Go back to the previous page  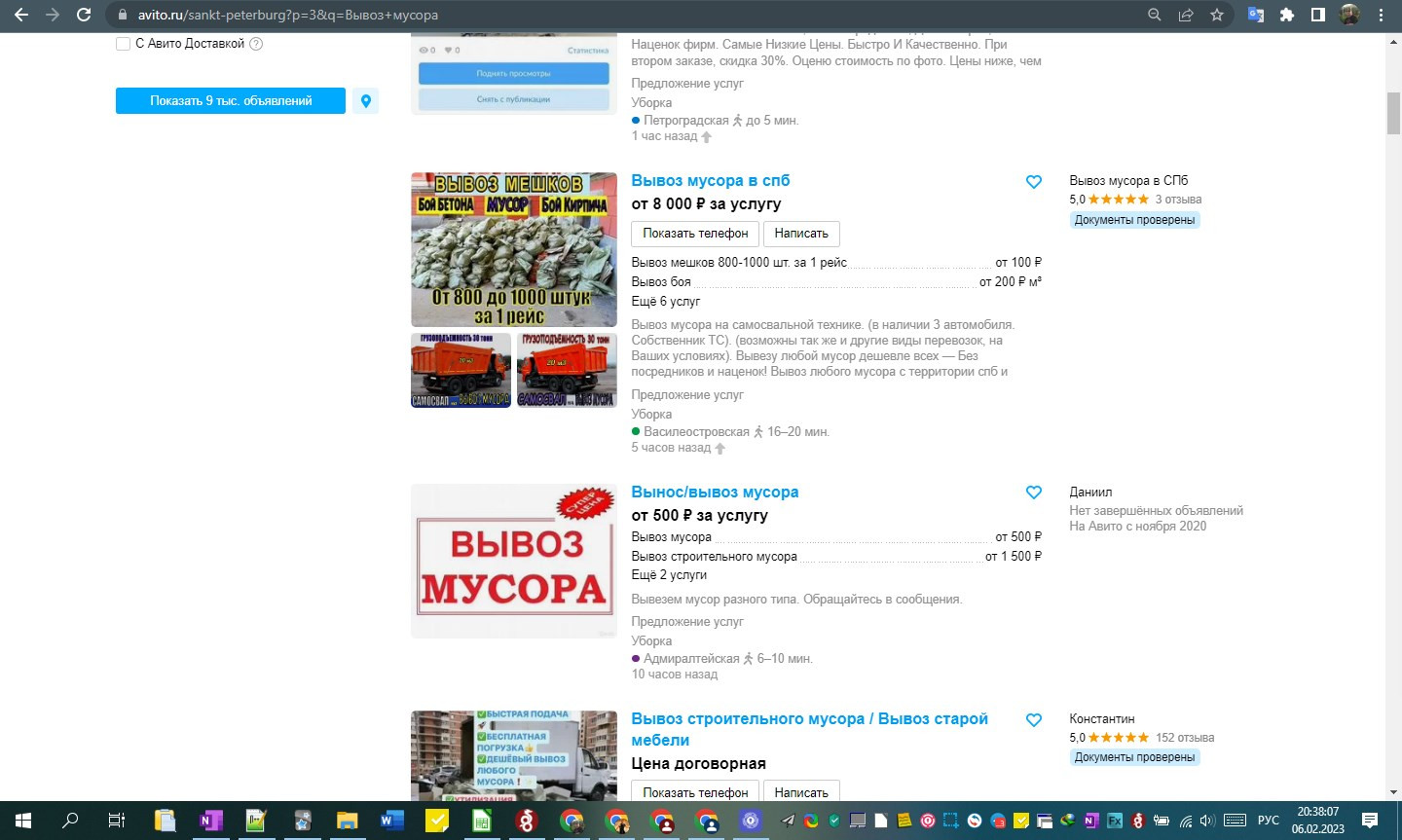coord(20,15)
